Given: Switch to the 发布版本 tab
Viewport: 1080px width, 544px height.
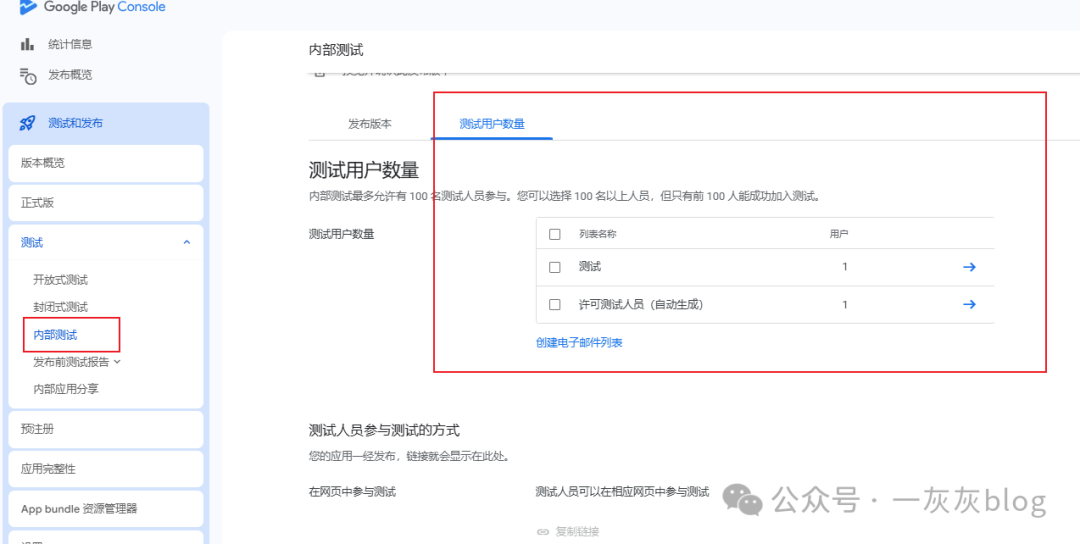Looking at the screenshot, I should point(370,125).
